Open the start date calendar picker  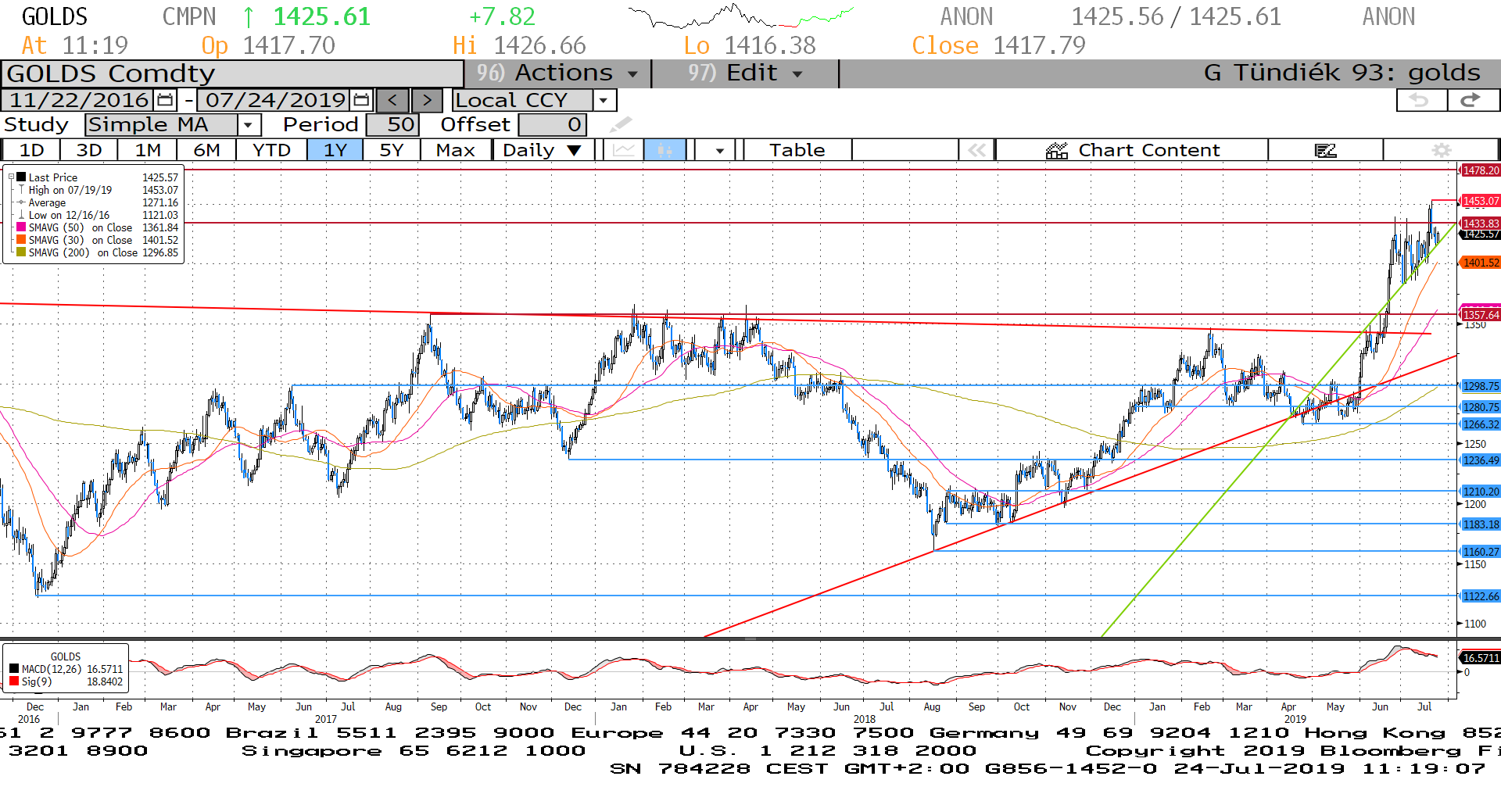[x=165, y=100]
